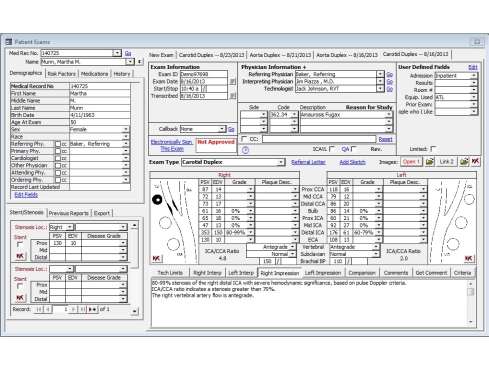Check the Limited checkbox
Image resolution: width=489 pixels, height=371 pixels.
pos(433,149)
